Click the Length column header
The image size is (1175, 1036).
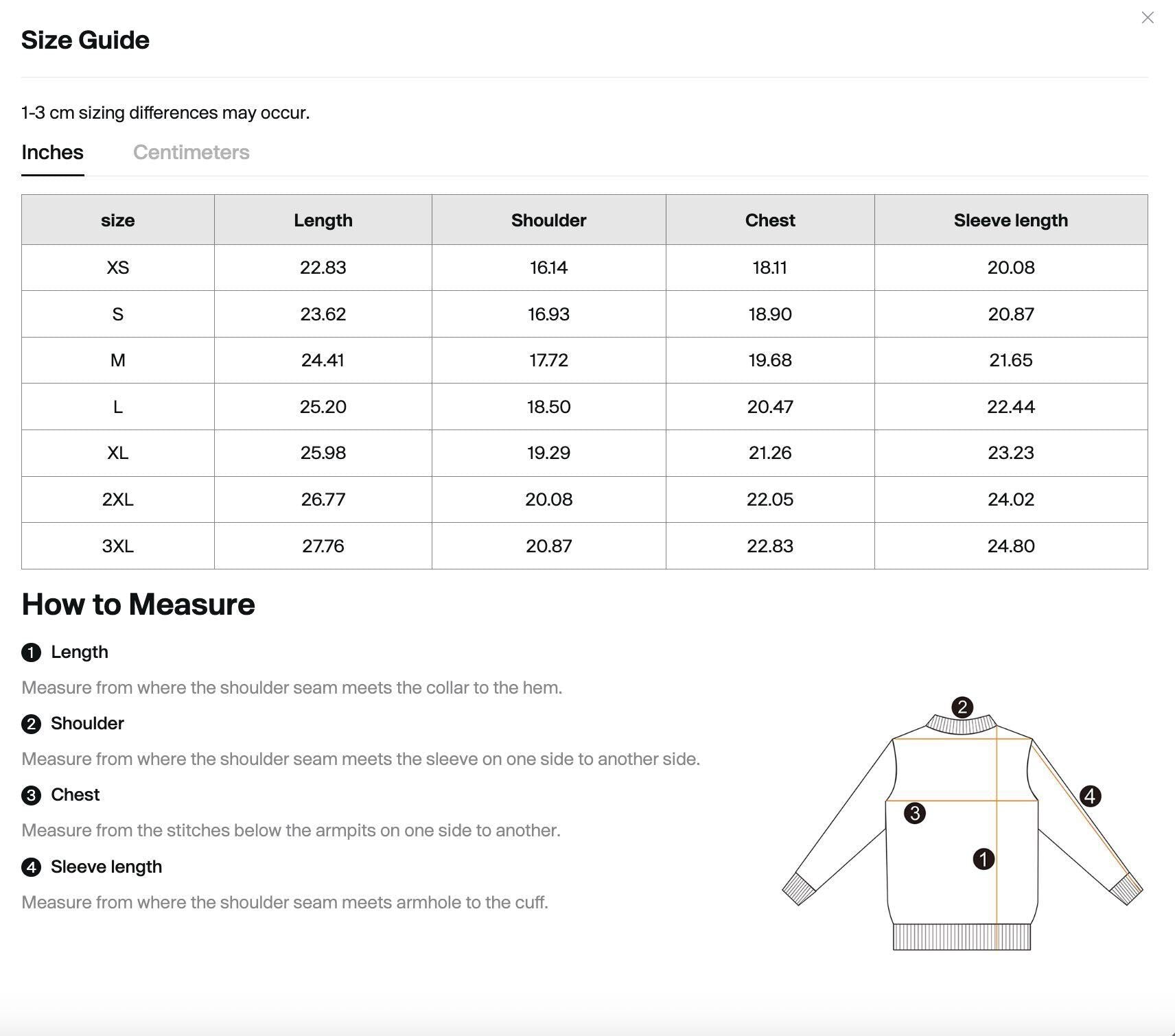coord(323,220)
